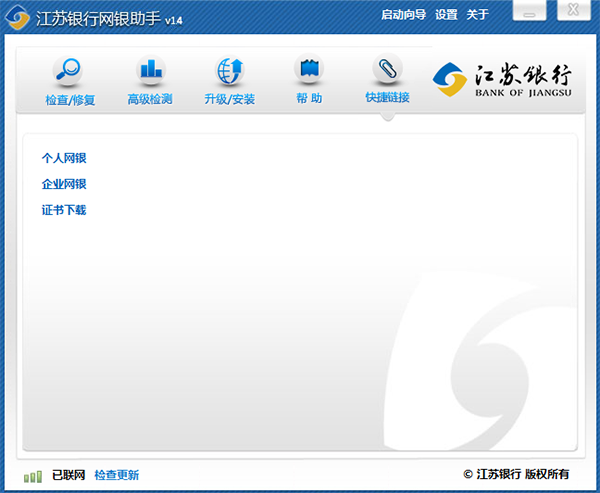This screenshot has height=493, width=600.
Task: Switch to the 帮助 tab label
Action: 309,98
